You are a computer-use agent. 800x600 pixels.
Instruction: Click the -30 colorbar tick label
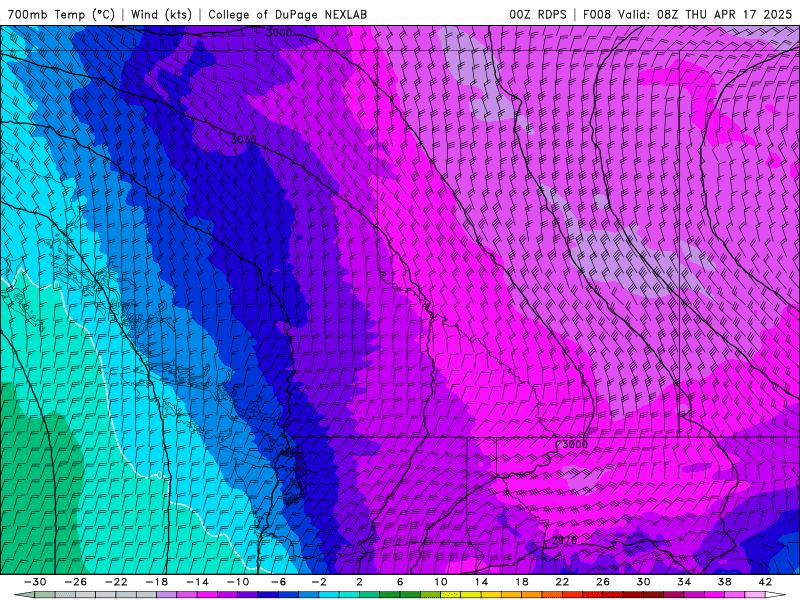pos(35,582)
